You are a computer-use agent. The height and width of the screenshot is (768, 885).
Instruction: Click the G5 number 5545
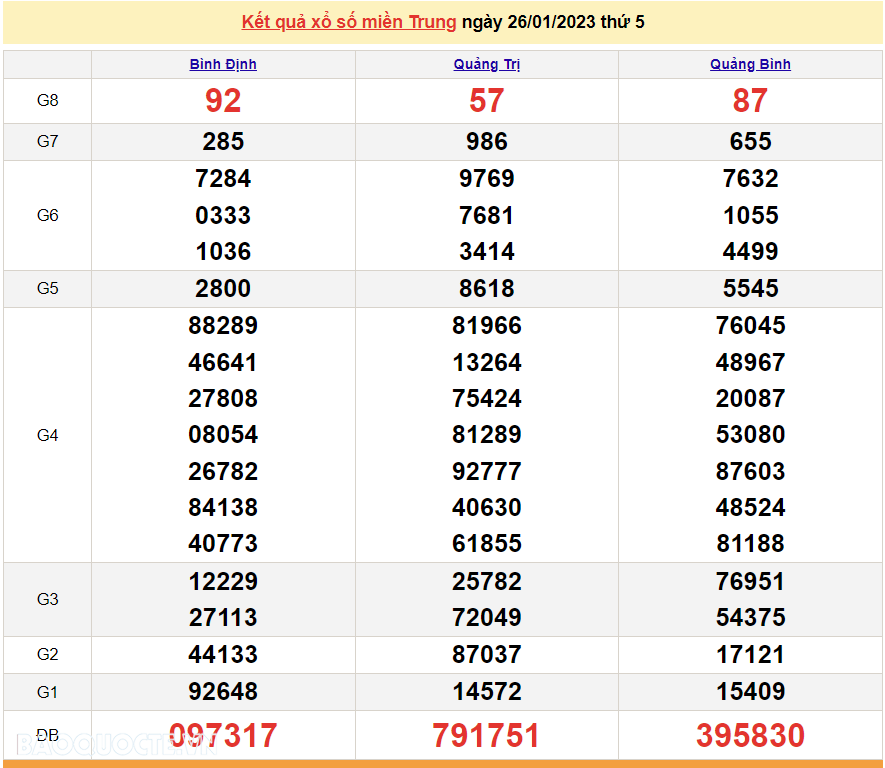[750, 289]
